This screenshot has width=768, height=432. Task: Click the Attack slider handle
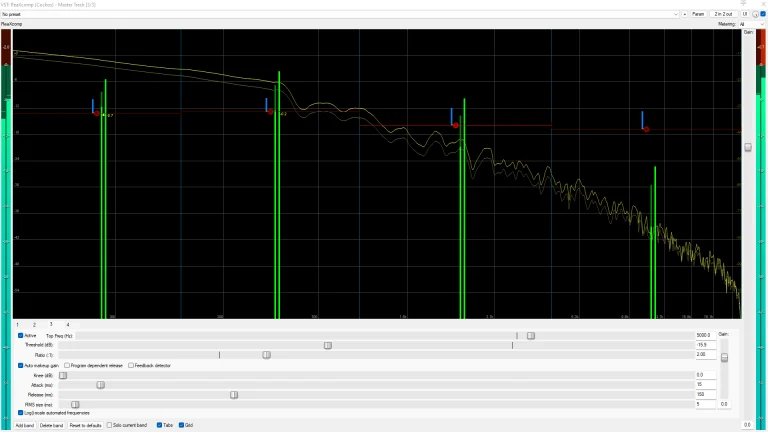point(101,385)
